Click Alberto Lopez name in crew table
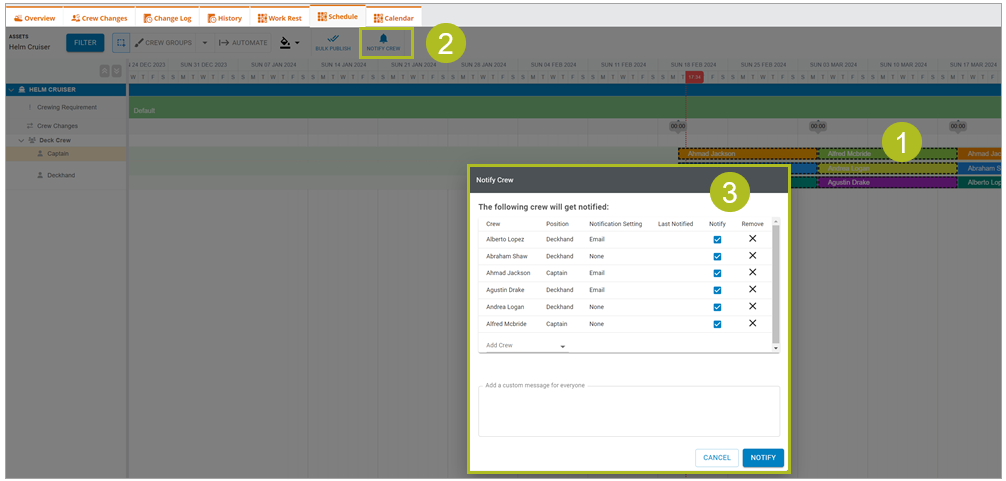The height and width of the screenshot is (481, 1006). tap(505, 239)
